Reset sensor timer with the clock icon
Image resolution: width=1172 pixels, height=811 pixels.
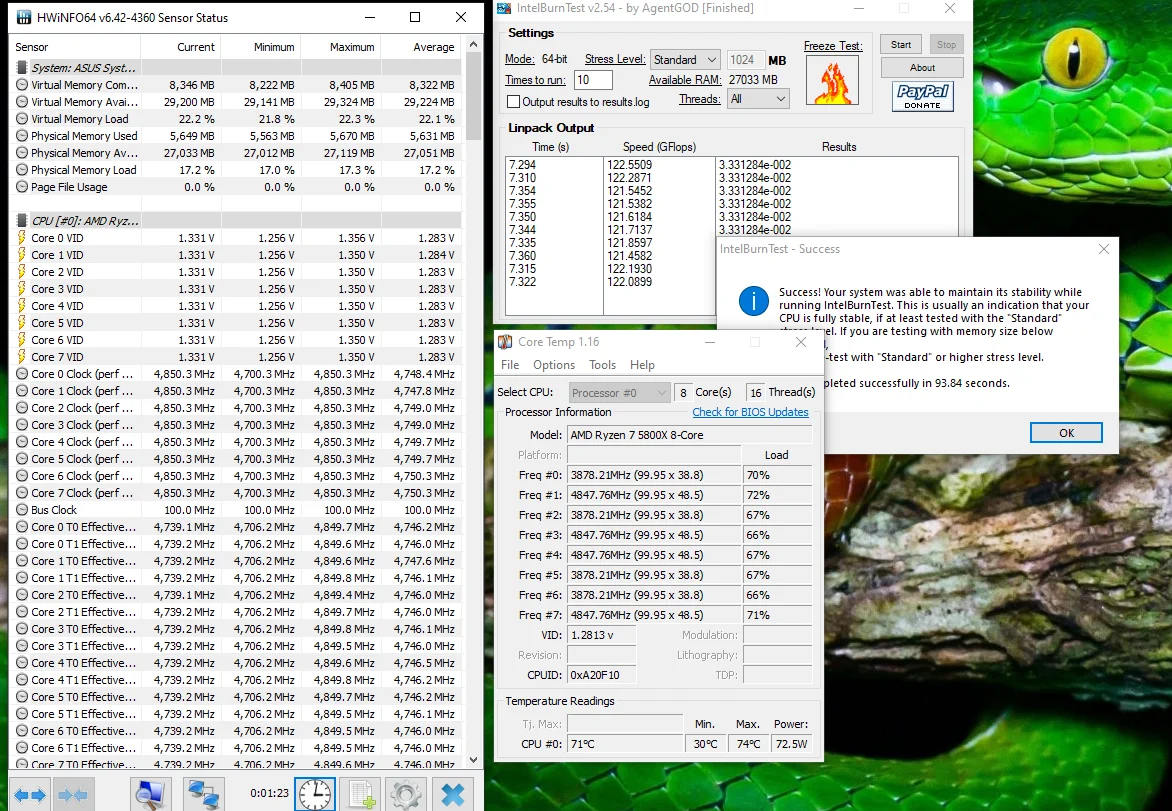(315, 794)
